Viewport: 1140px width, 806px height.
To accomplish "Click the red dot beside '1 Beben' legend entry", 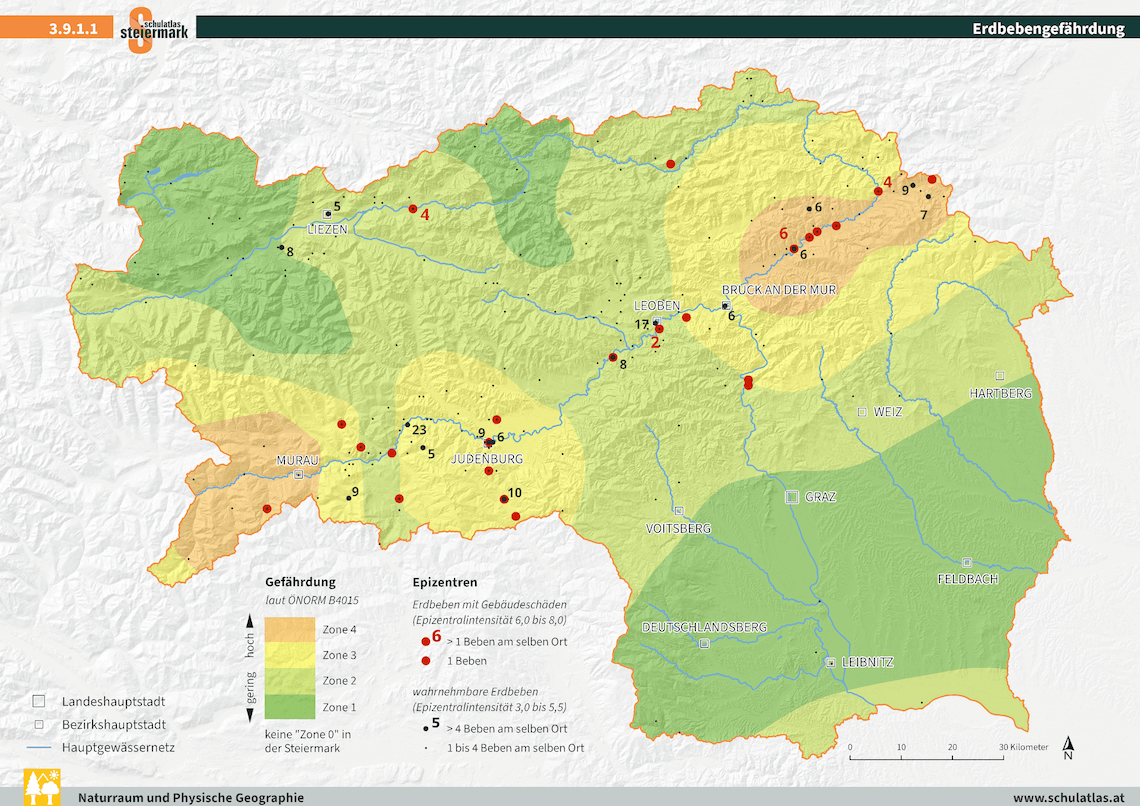I will click(425, 662).
